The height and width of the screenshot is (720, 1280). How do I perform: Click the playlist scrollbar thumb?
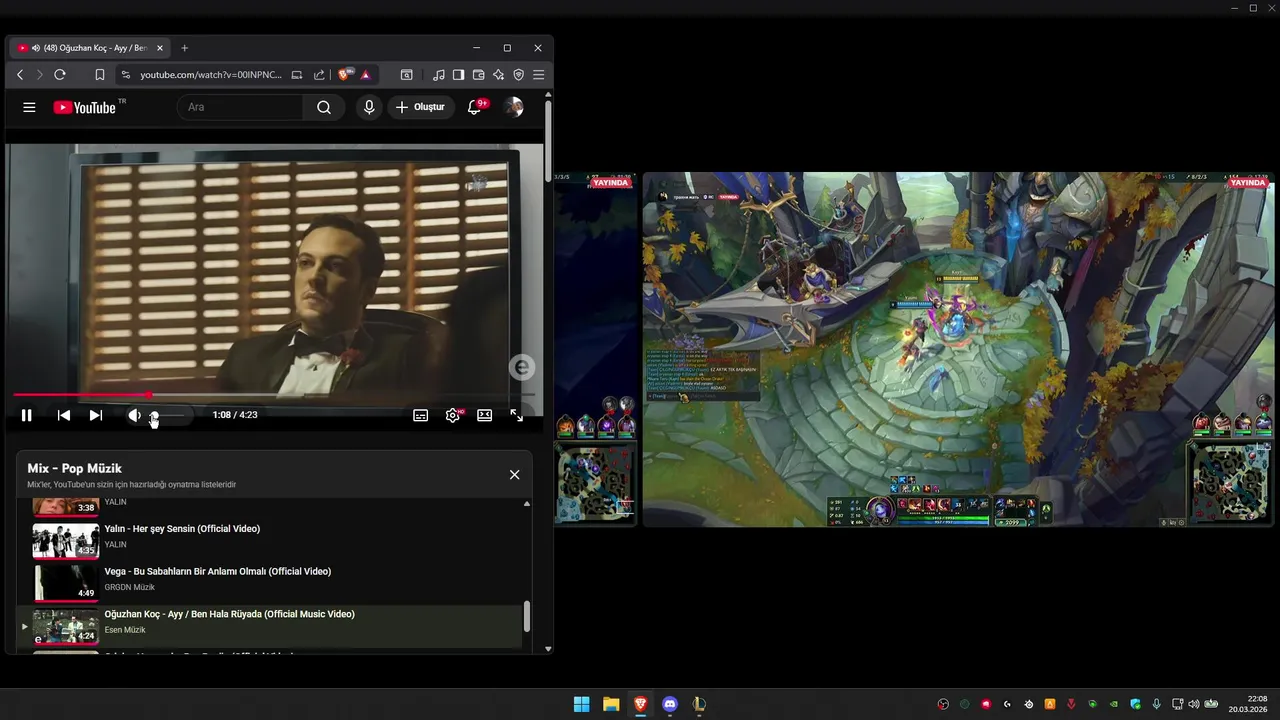(527, 616)
